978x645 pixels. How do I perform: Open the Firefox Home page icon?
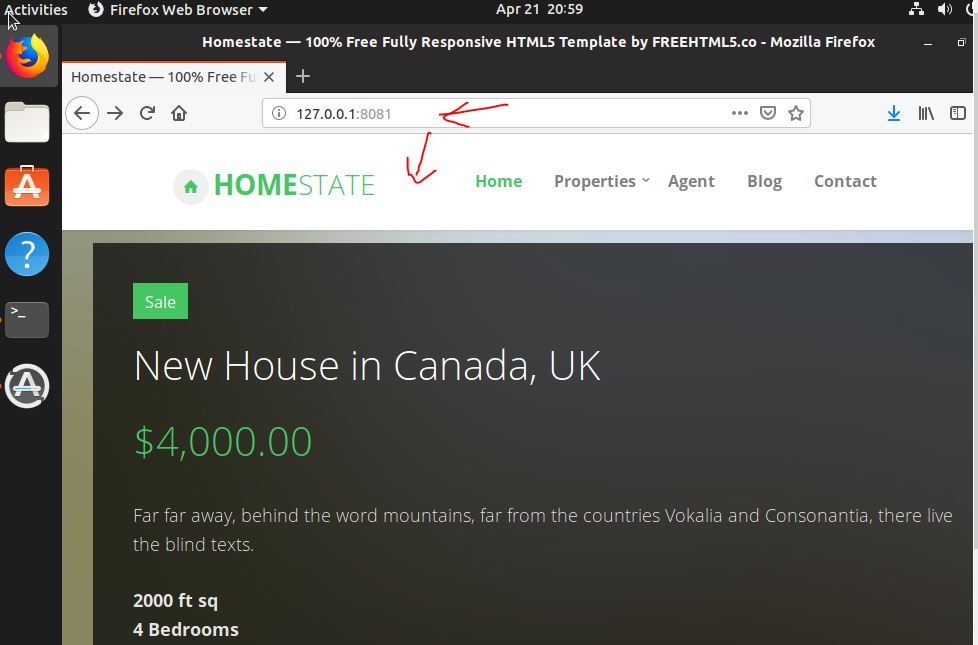click(179, 114)
